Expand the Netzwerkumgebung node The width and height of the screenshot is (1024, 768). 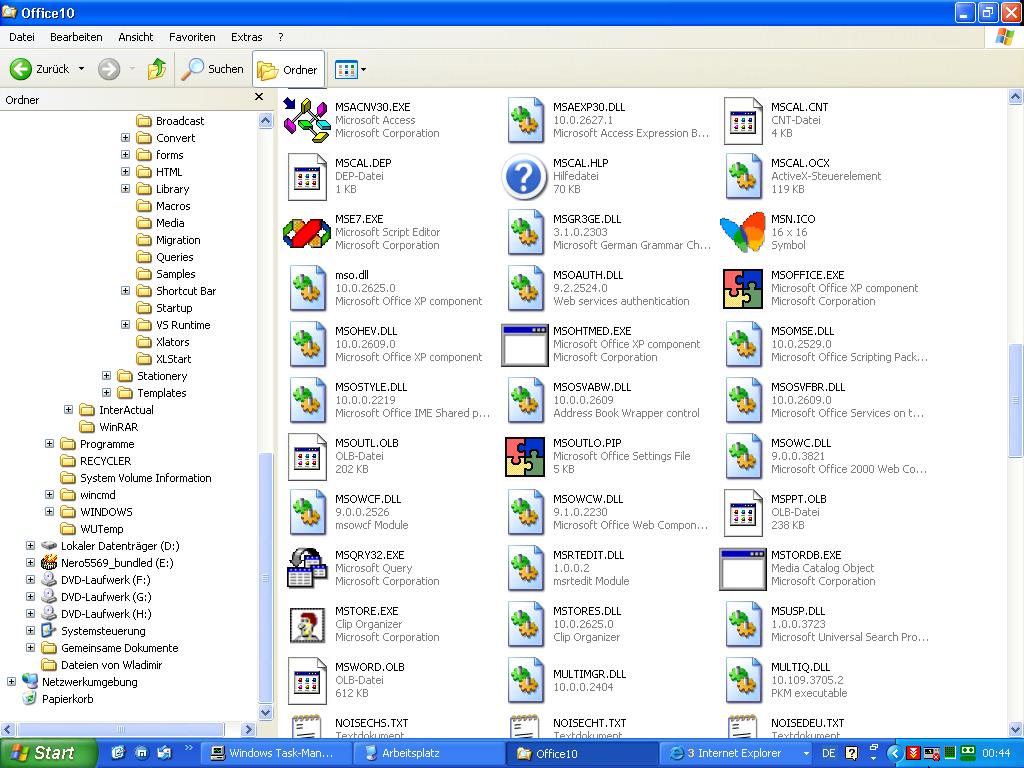pos(11,682)
